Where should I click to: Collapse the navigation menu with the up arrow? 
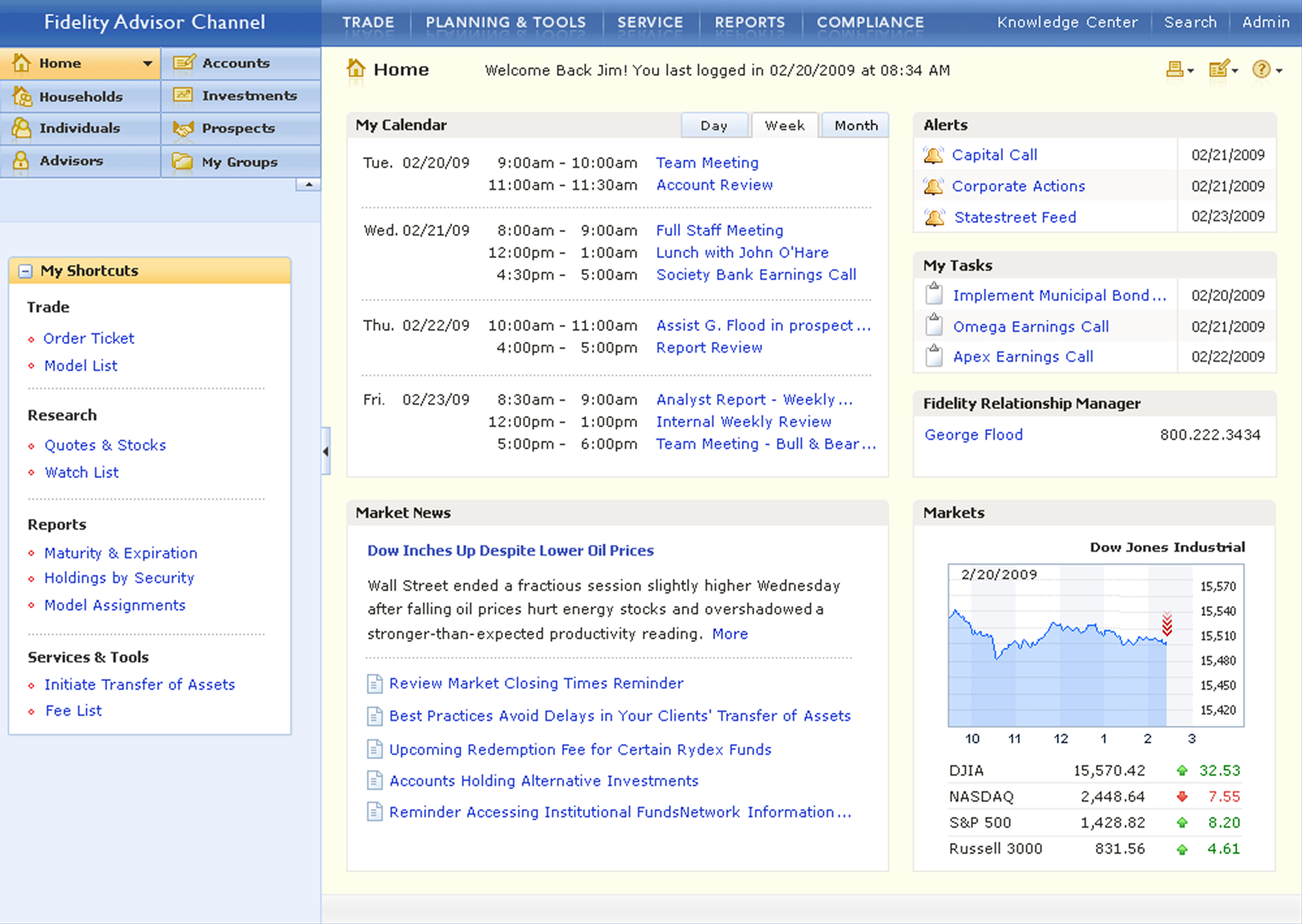point(309,184)
